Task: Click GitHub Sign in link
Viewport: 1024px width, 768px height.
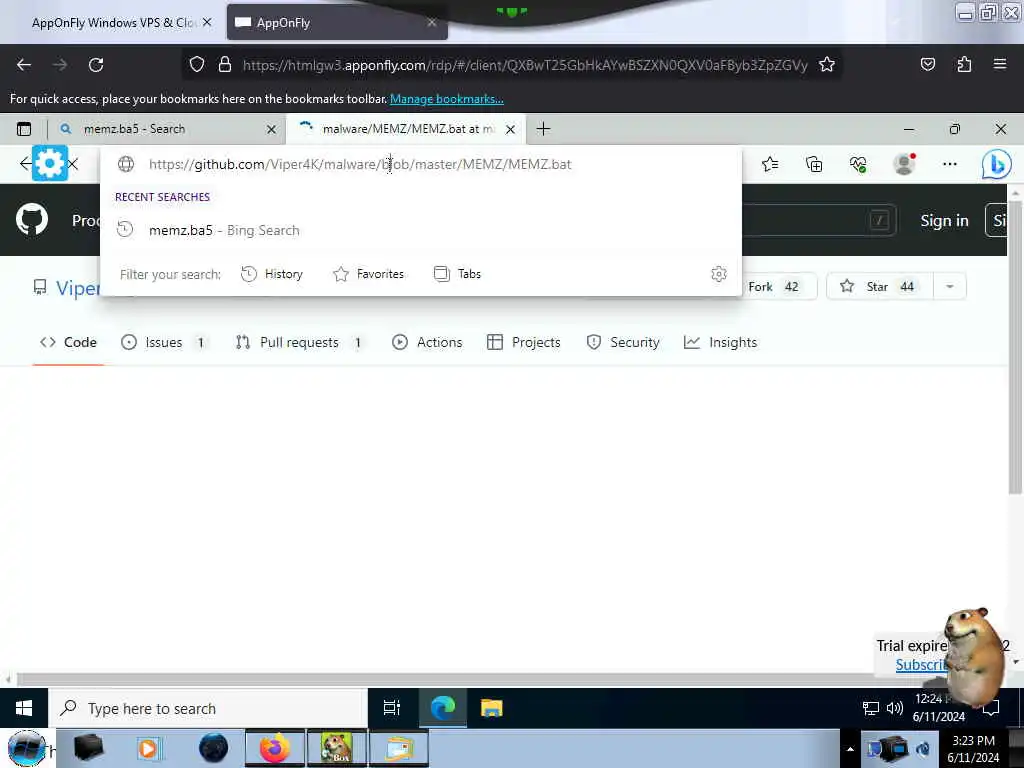Action: pos(944,221)
